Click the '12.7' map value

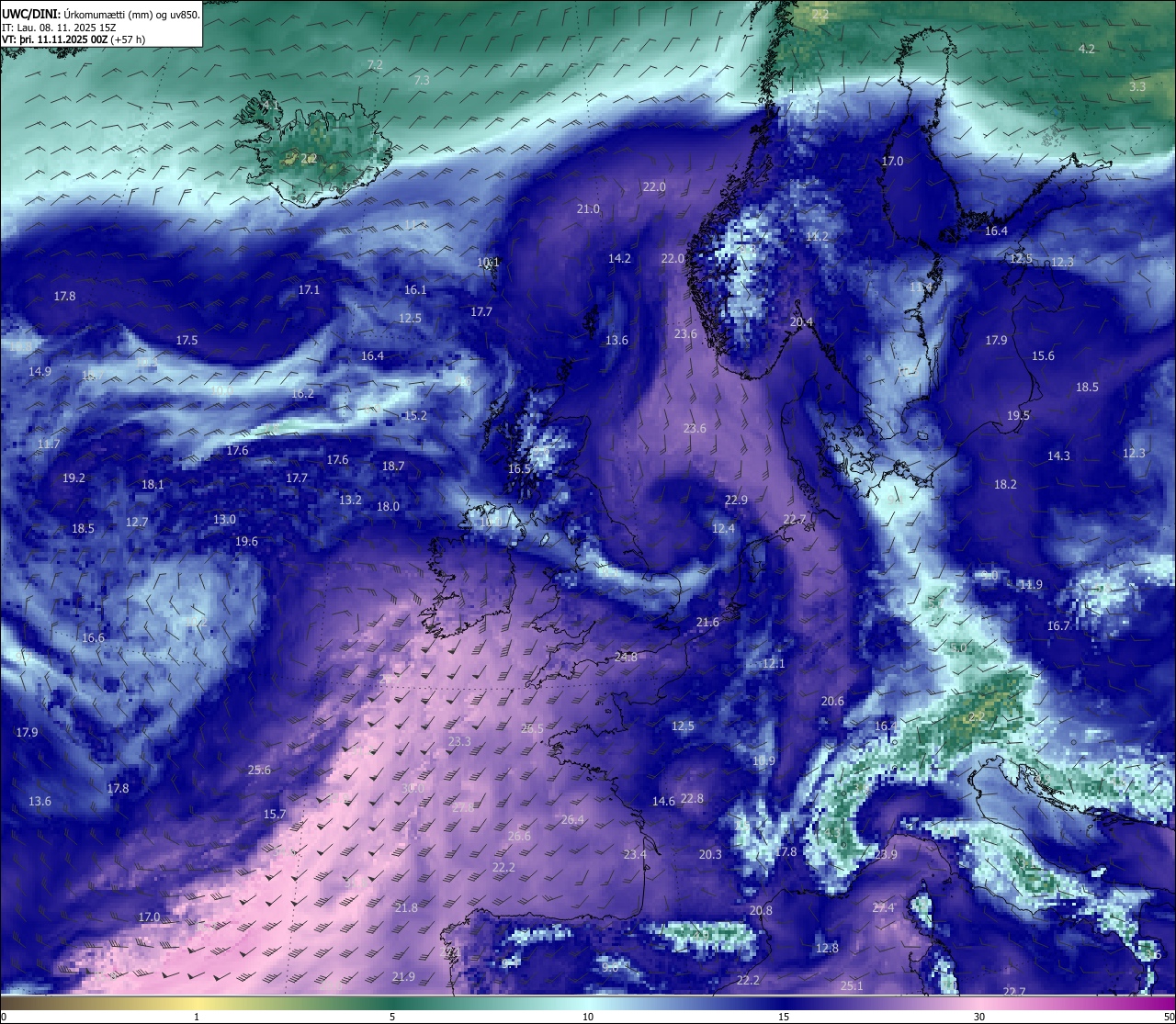(x=137, y=522)
